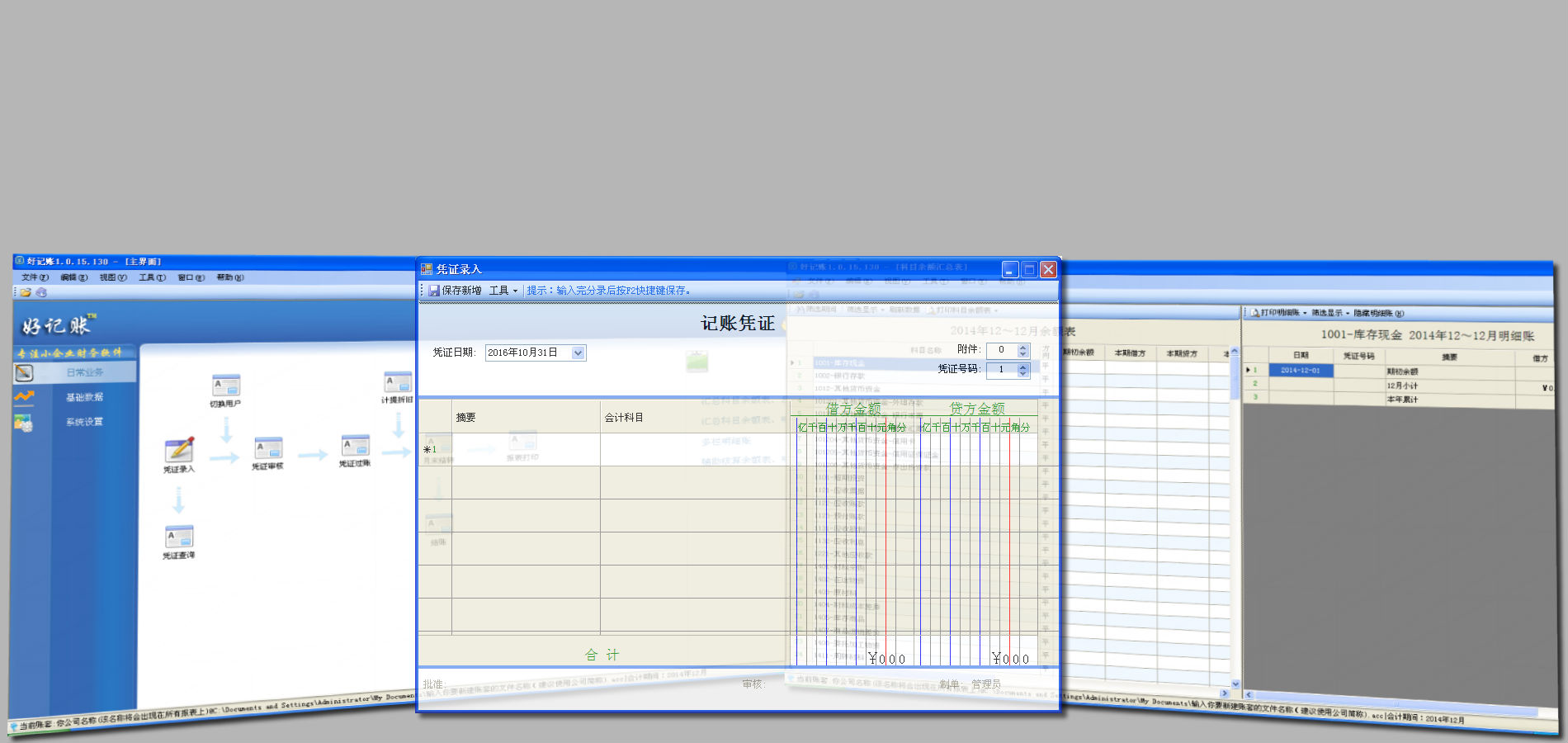This screenshot has width=1568, height=743.
Task: Click the 凭证过账 workflow icon
Action: [x=356, y=446]
